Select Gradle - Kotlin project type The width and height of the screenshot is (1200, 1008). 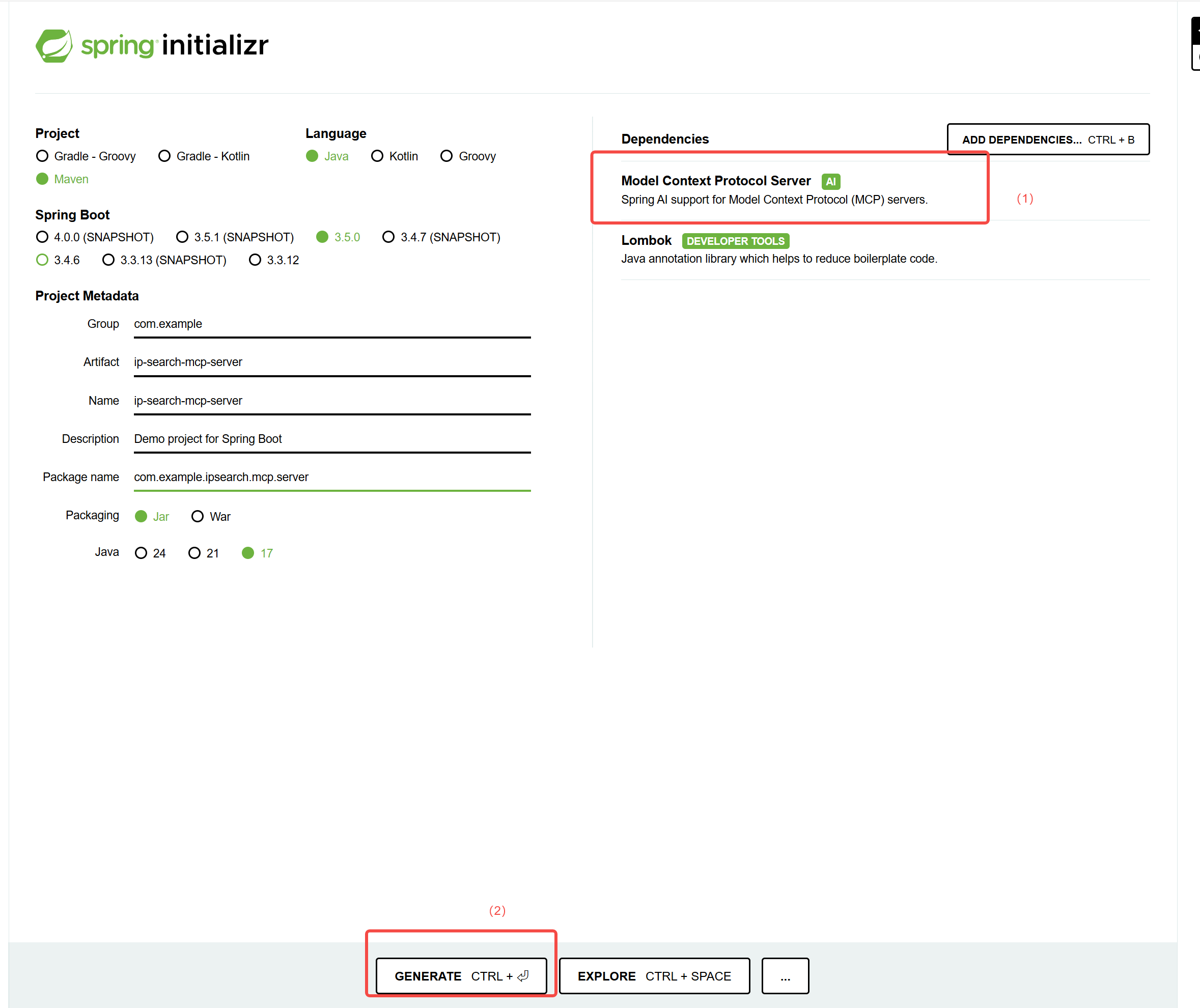click(x=204, y=156)
